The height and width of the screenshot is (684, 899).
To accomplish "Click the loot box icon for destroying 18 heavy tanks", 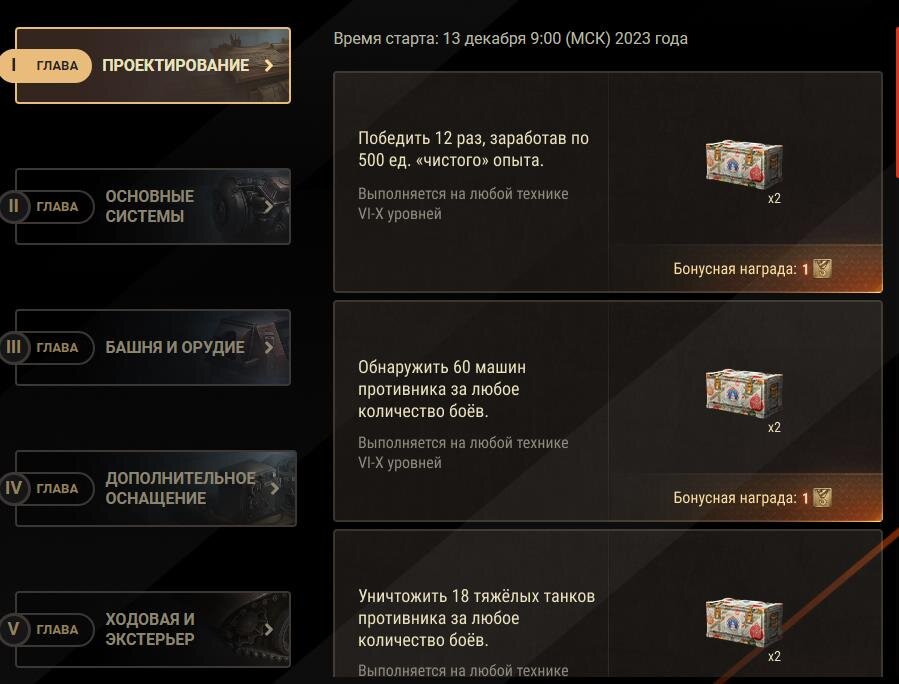I will tap(744, 622).
